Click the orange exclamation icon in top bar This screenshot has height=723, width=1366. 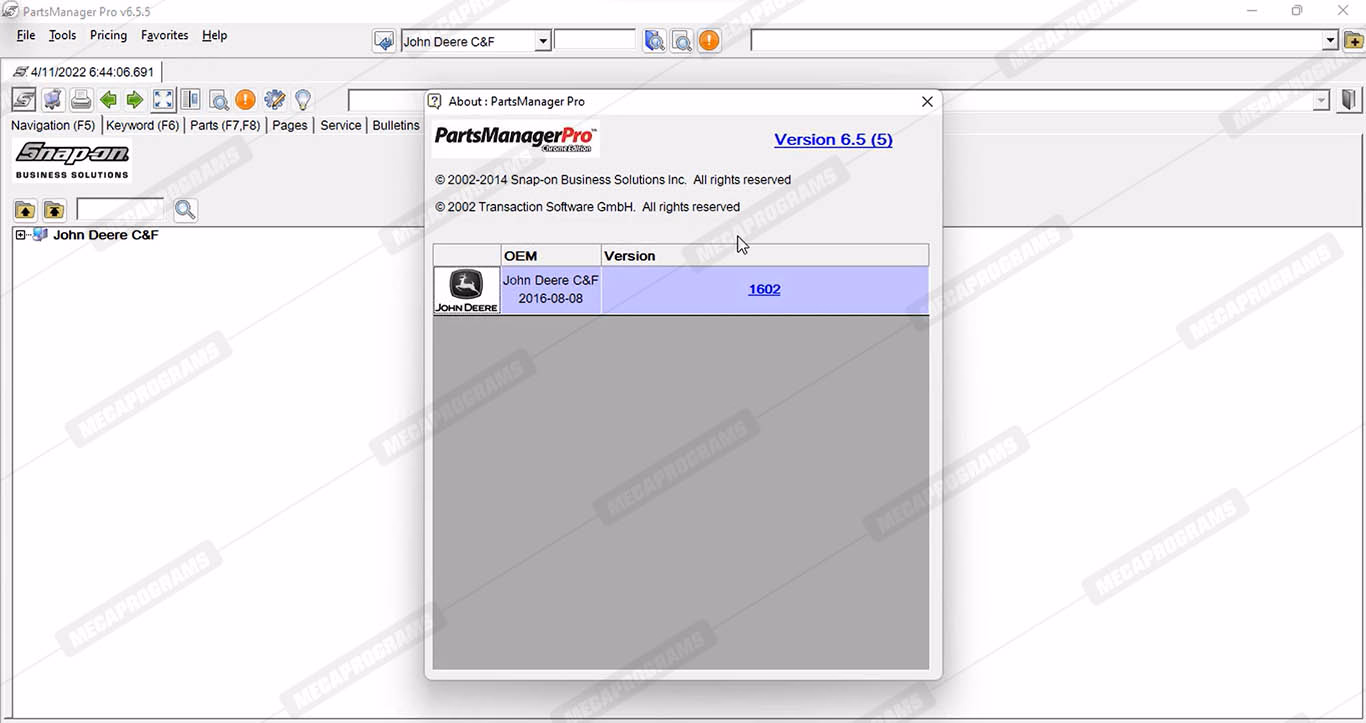709,41
